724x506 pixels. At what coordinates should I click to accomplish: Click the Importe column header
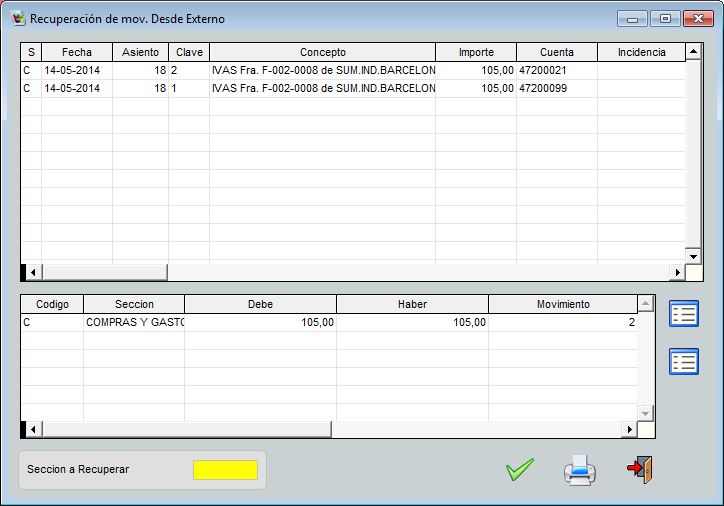click(475, 52)
